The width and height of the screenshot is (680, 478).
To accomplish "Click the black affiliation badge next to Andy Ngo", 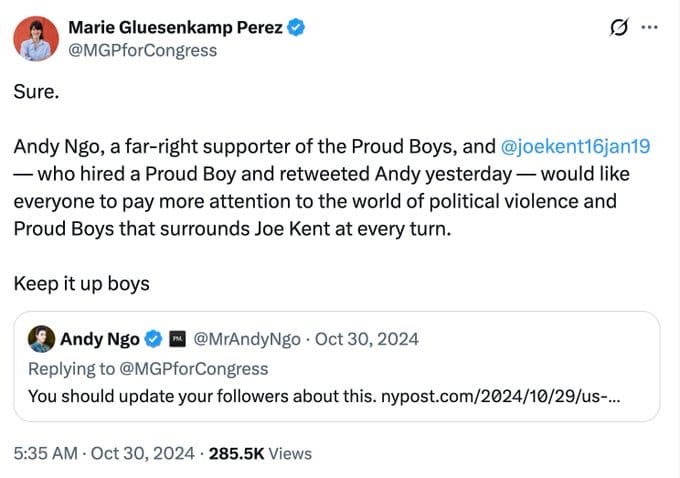I will point(176,339).
